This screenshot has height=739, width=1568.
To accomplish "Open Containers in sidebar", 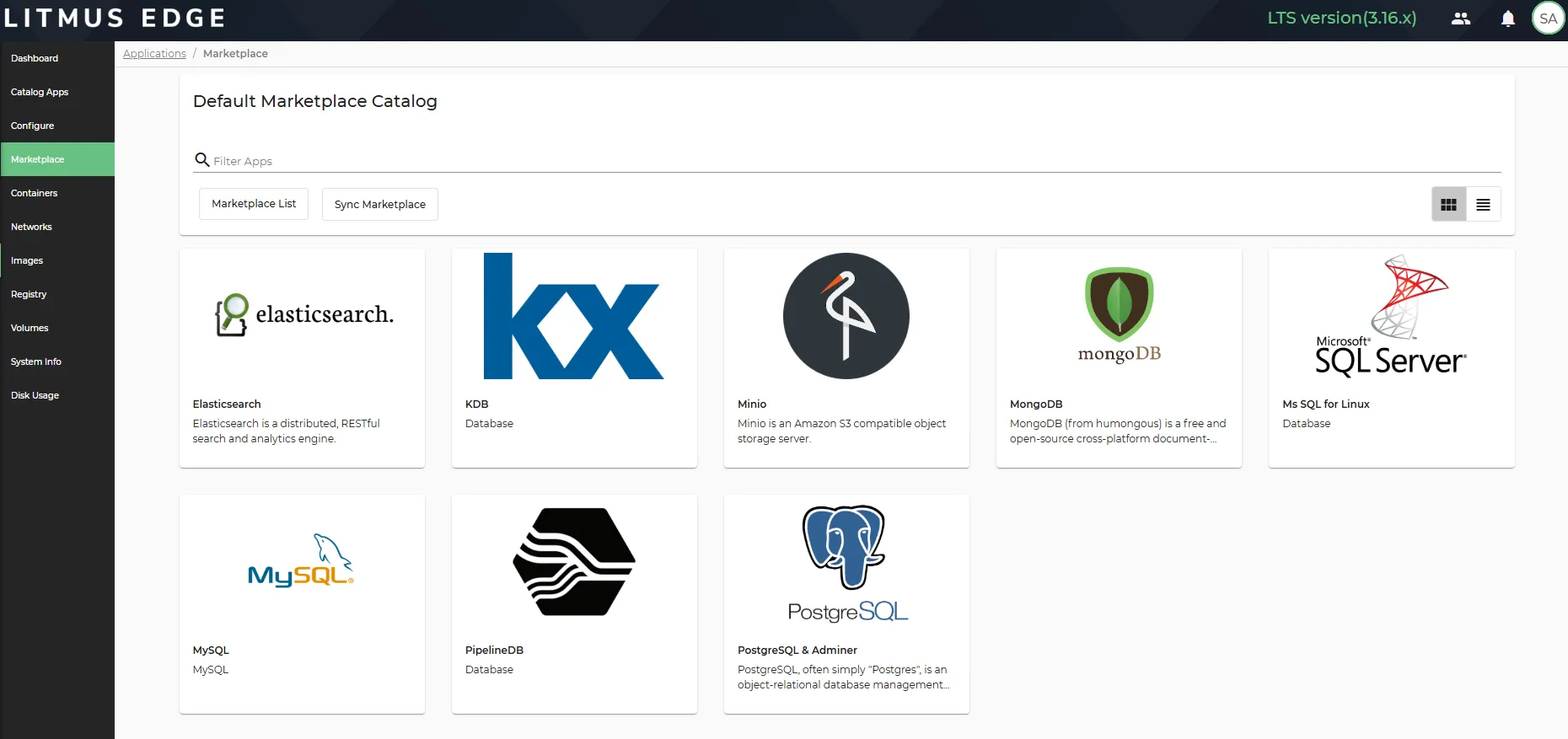I will (57, 193).
